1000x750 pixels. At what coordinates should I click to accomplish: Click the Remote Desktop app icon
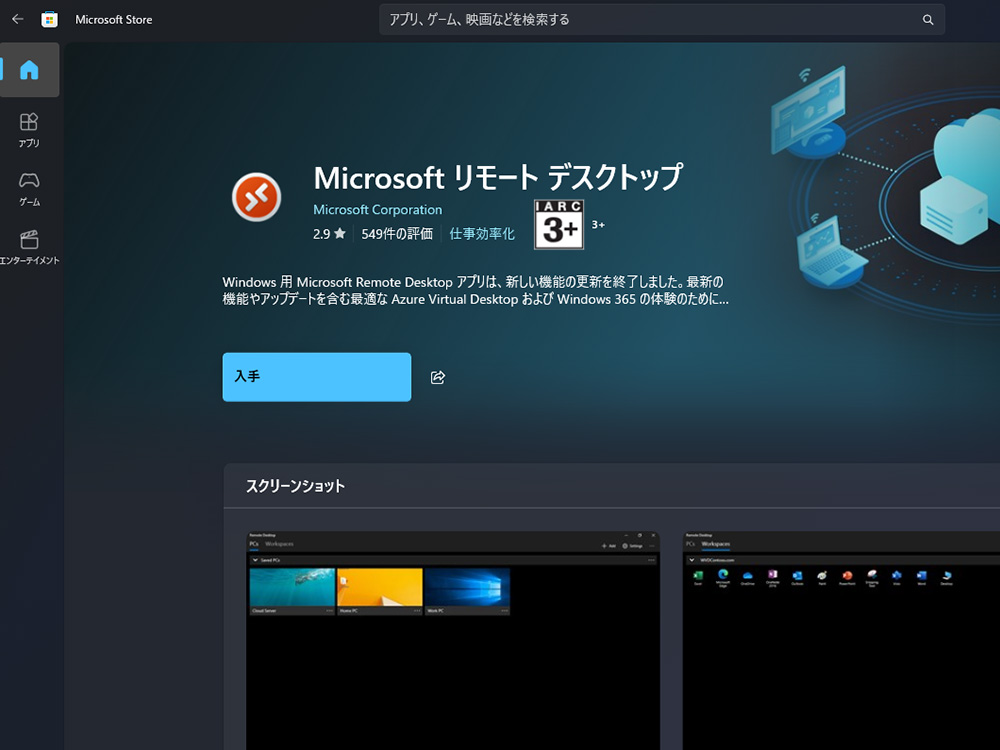click(x=256, y=197)
